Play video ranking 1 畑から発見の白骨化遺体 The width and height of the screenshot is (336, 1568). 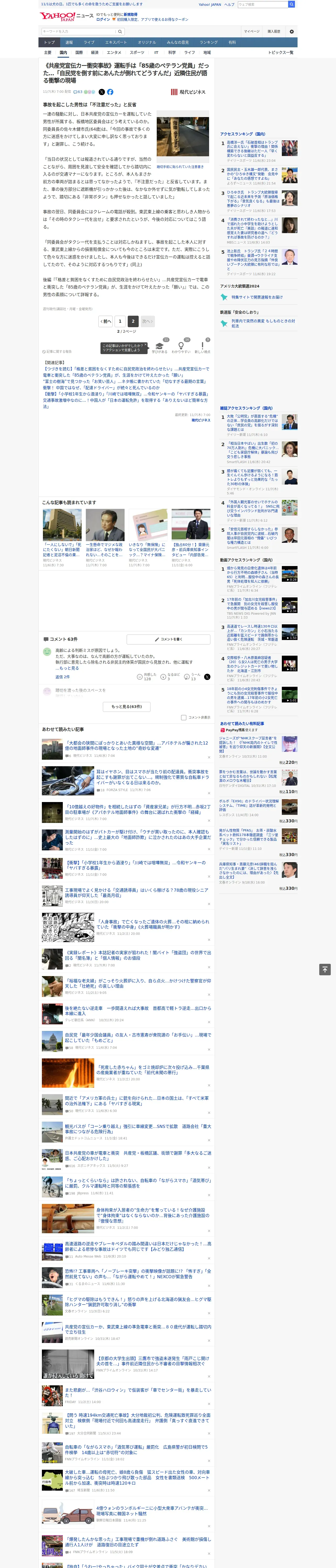[289, 574]
